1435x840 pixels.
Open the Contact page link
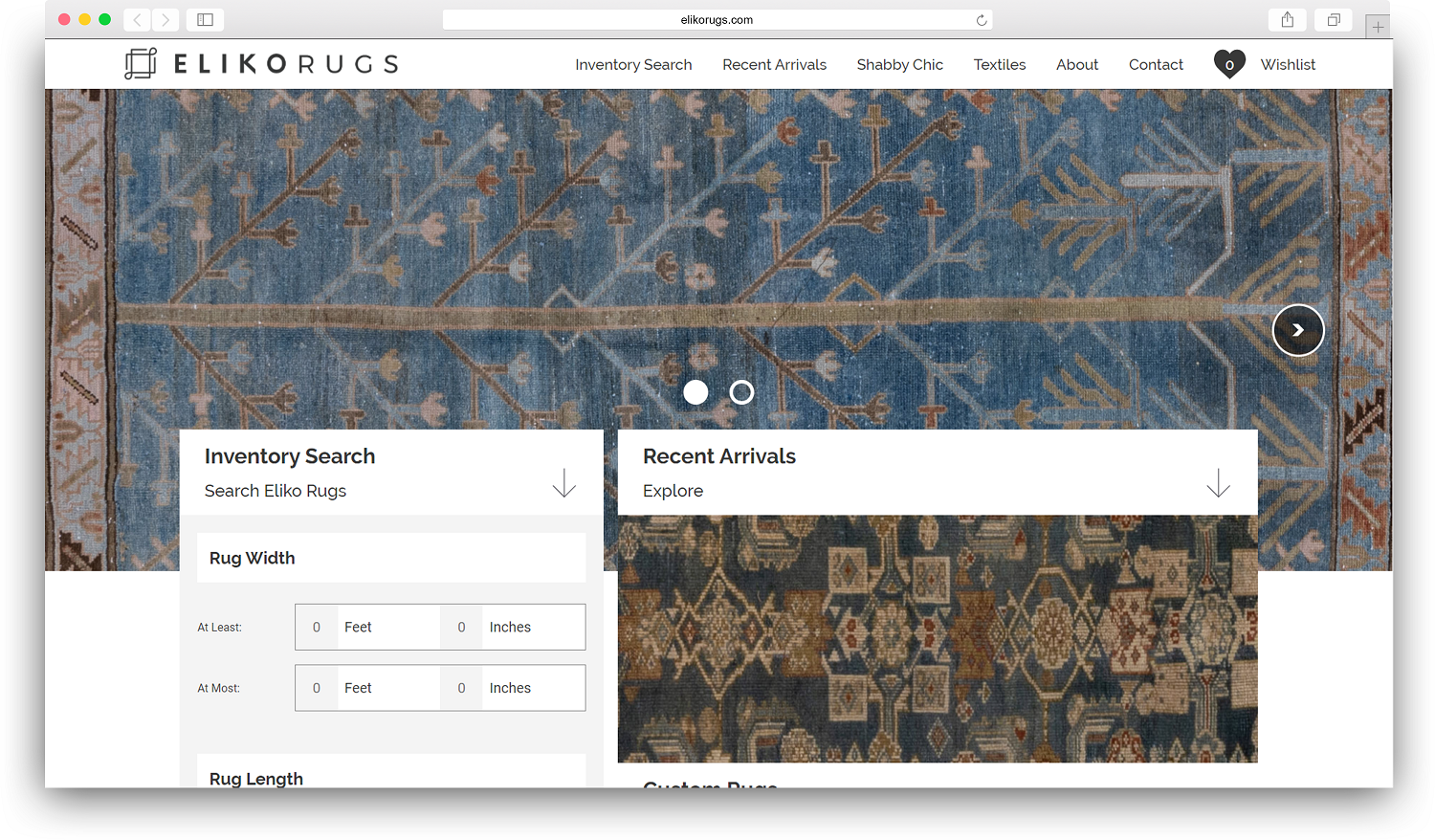tap(1156, 64)
